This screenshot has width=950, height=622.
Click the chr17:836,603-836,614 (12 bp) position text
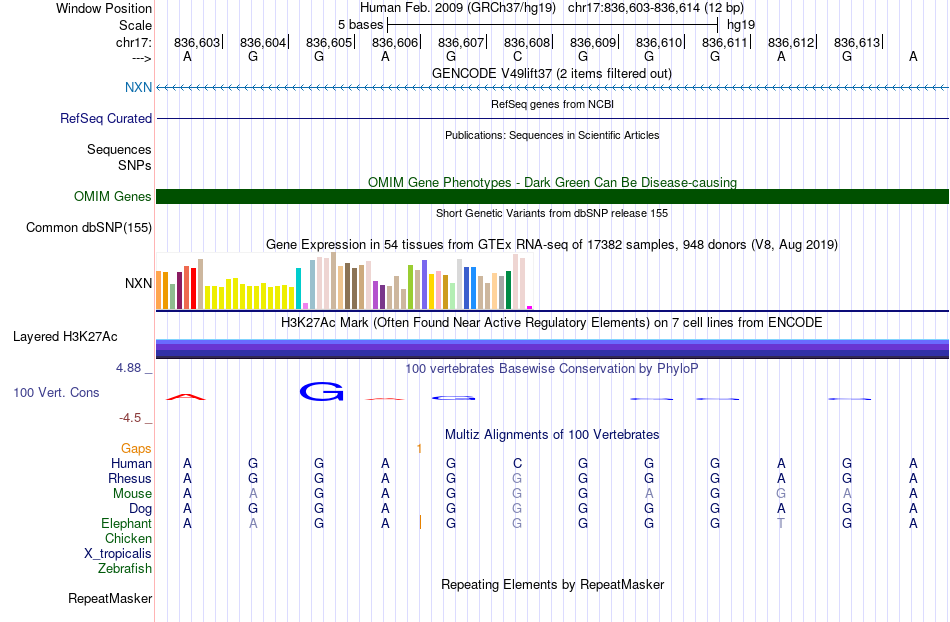tap(656, 8)
